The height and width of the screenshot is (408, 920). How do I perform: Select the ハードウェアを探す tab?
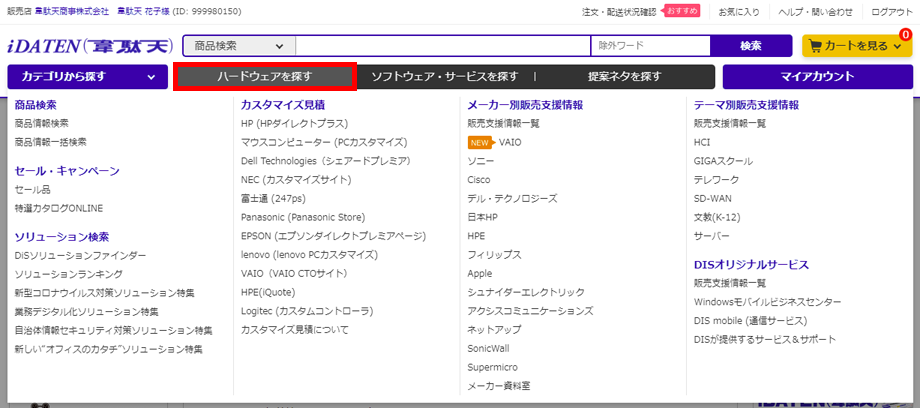(x=264, y=77)
